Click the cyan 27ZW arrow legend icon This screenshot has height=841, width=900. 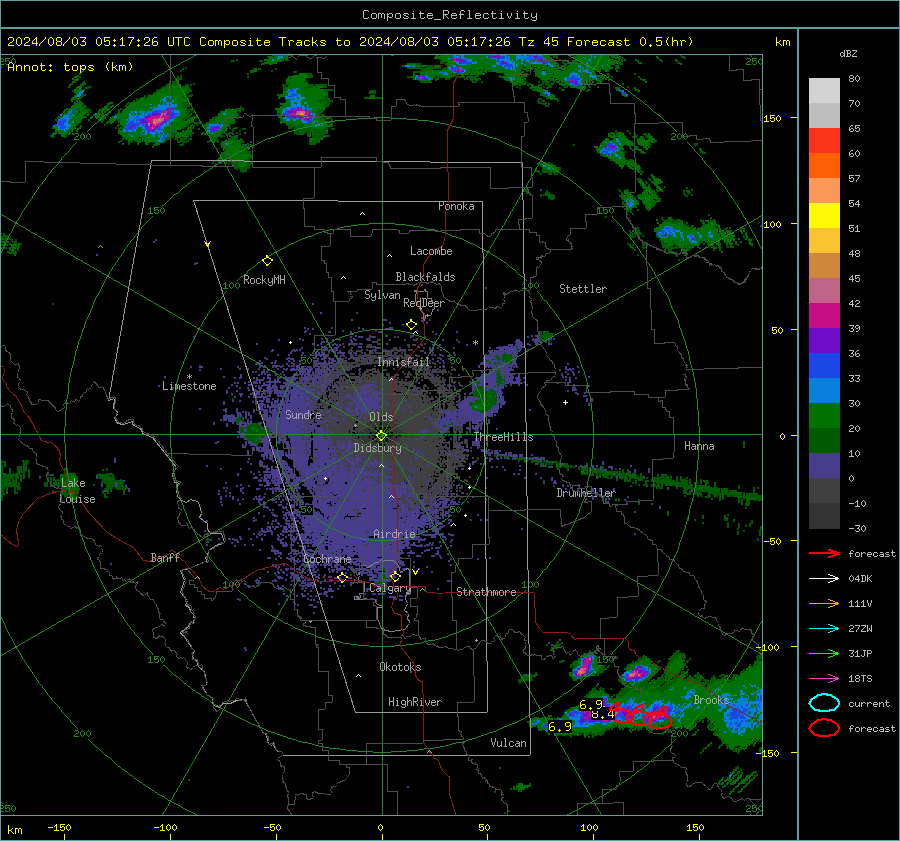tap(824, 629)
